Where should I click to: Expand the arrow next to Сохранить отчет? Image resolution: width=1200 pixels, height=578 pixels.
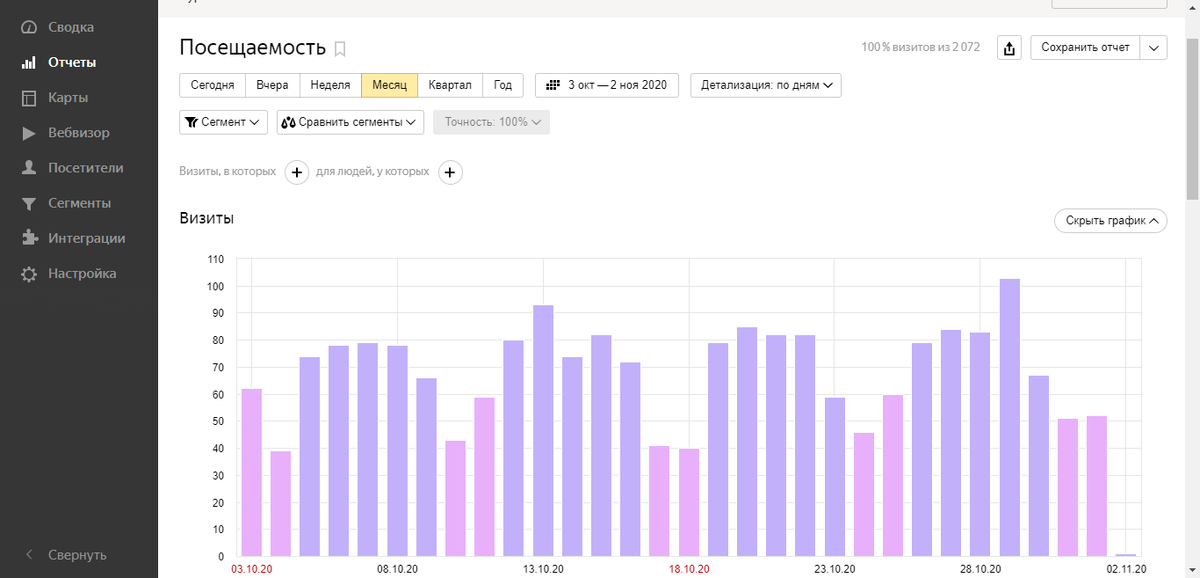[1154, 48]
